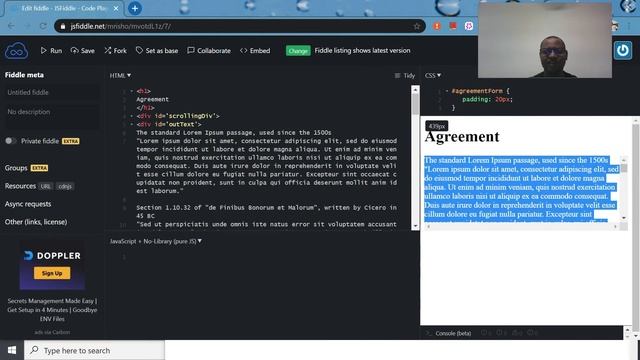Viewport: 640px width, 360px height.
Task: Click the URL tag next to Resources
Action: point(45,187)
